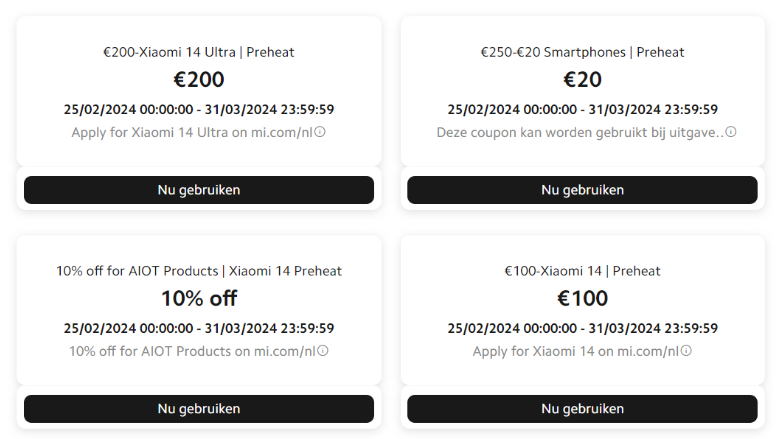Click info icon after AIOT Products description
This screenshot has width=782, height=439.
[x=323, y=351]
